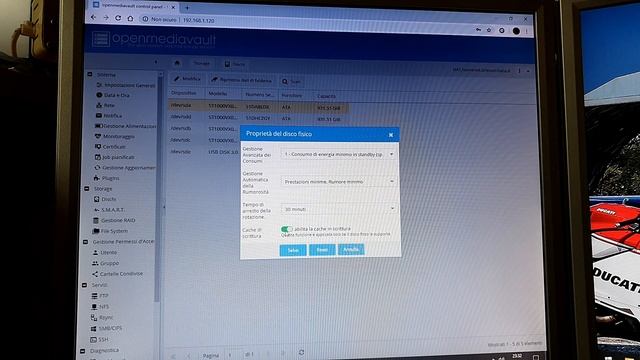Open the browser home page icon
Viewport: 640px width, 360px height.
tap(130, 18)
